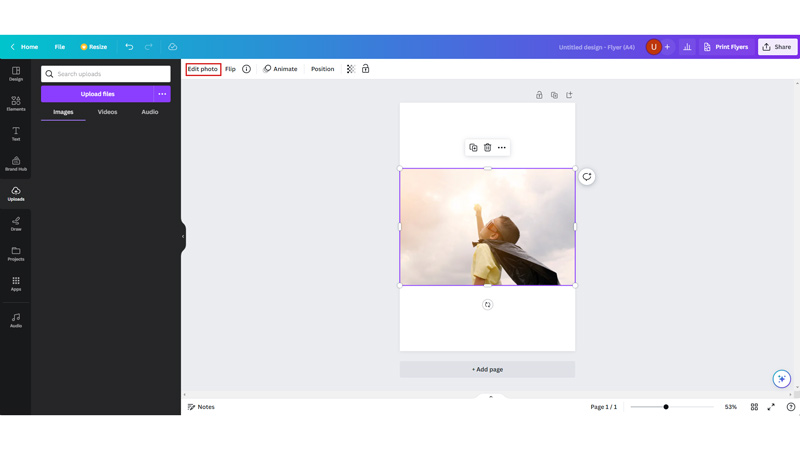Screen dimensions: 800x450
Task: Open the Uploads panel
Action: (x=16, y=194)
